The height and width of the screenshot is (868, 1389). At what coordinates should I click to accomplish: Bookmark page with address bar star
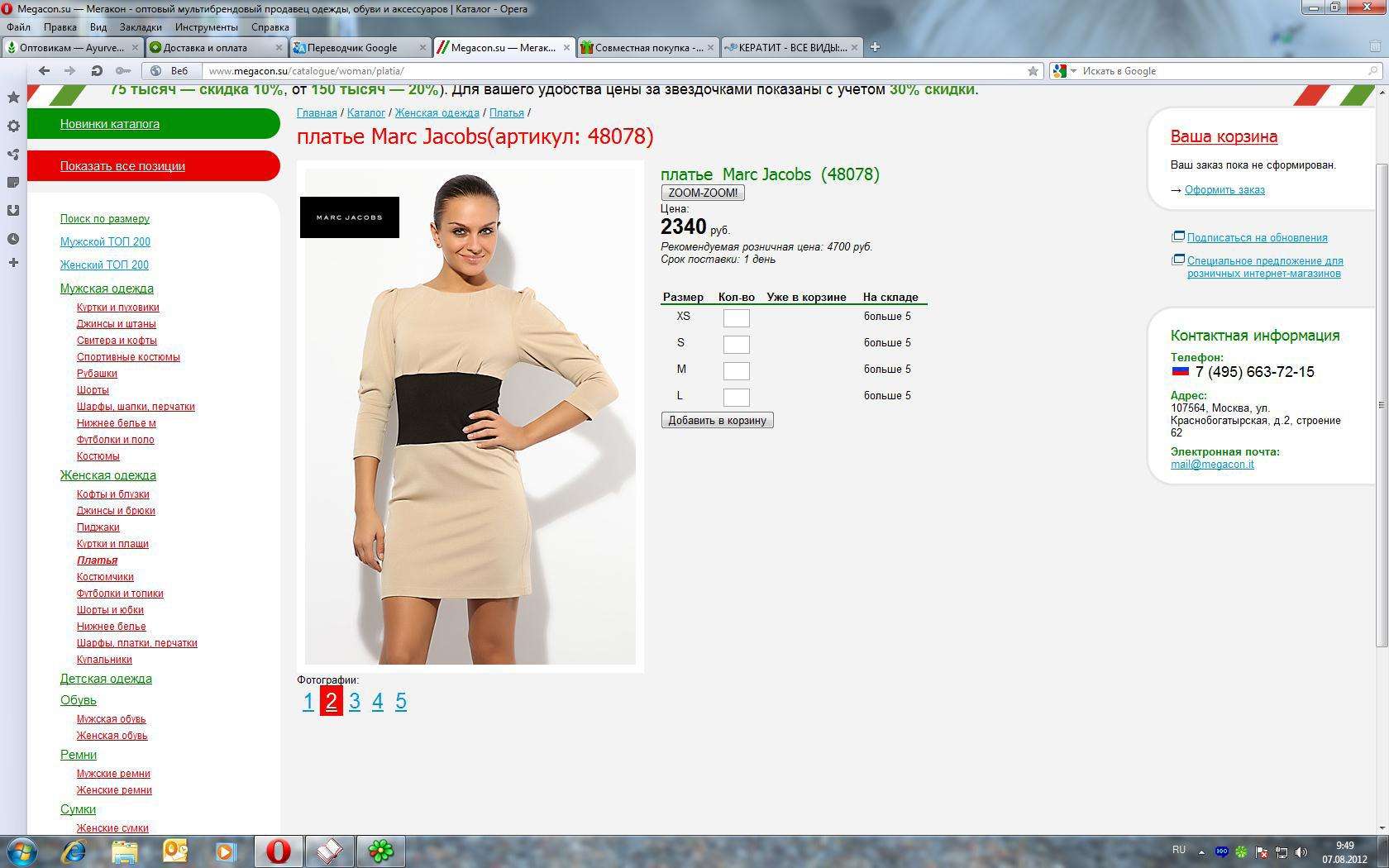pos(1033,71)
